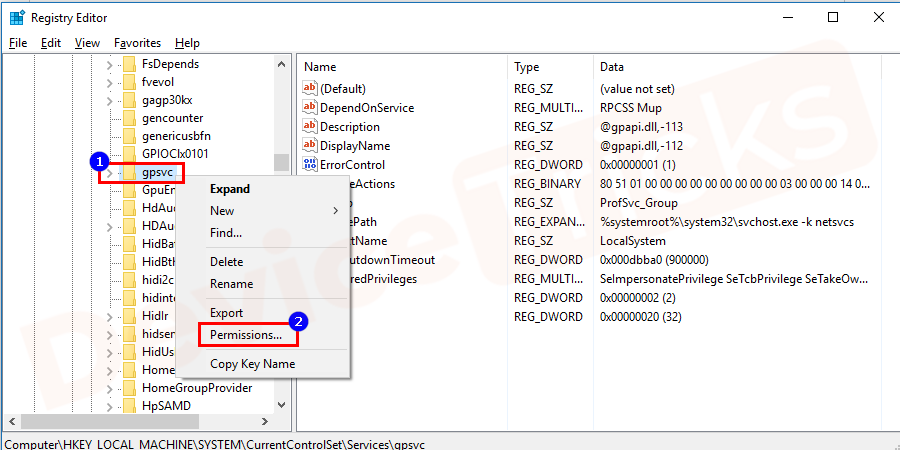Click the tree horizontal scrollbar thumb
Image resolution: width=900 pixels, height=450 pixels.
109,421
